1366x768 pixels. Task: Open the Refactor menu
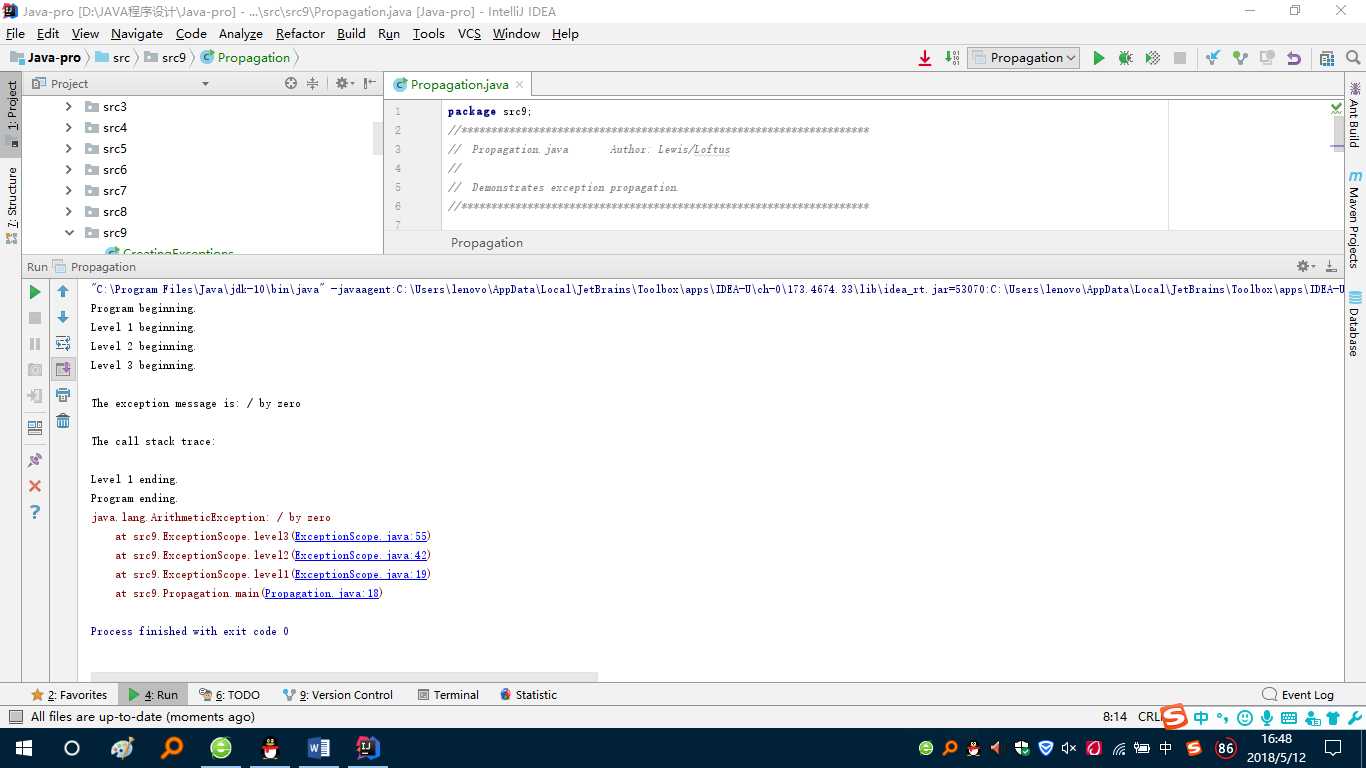(x=300, y=34)
